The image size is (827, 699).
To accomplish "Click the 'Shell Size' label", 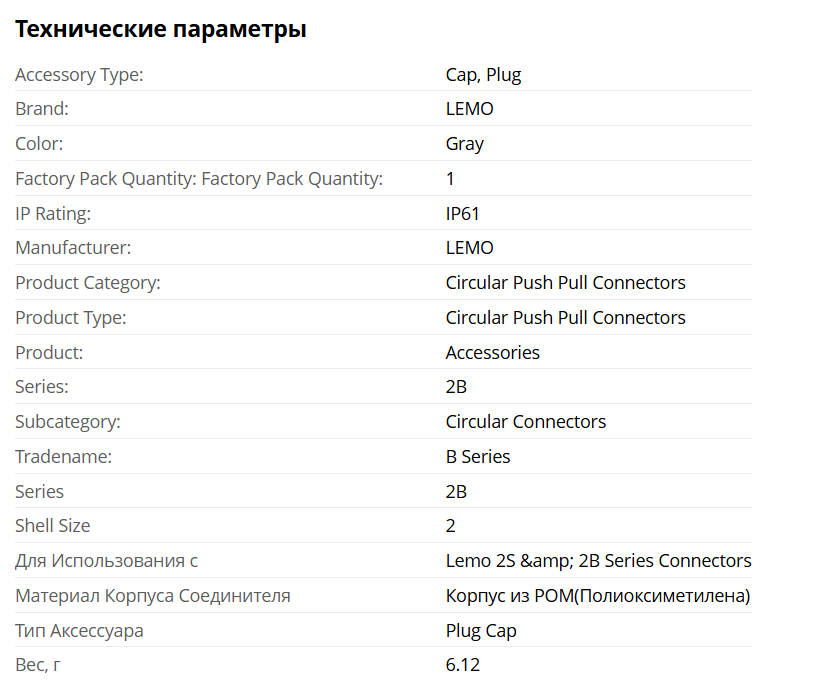I will (52, 526).
